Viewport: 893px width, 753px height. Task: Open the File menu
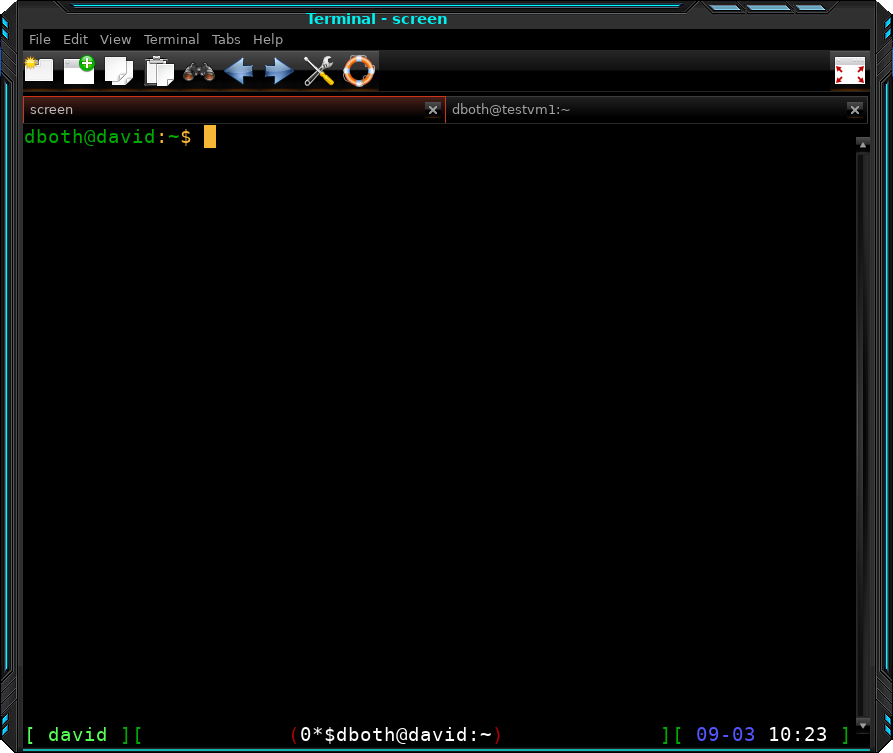pos(40,39)
